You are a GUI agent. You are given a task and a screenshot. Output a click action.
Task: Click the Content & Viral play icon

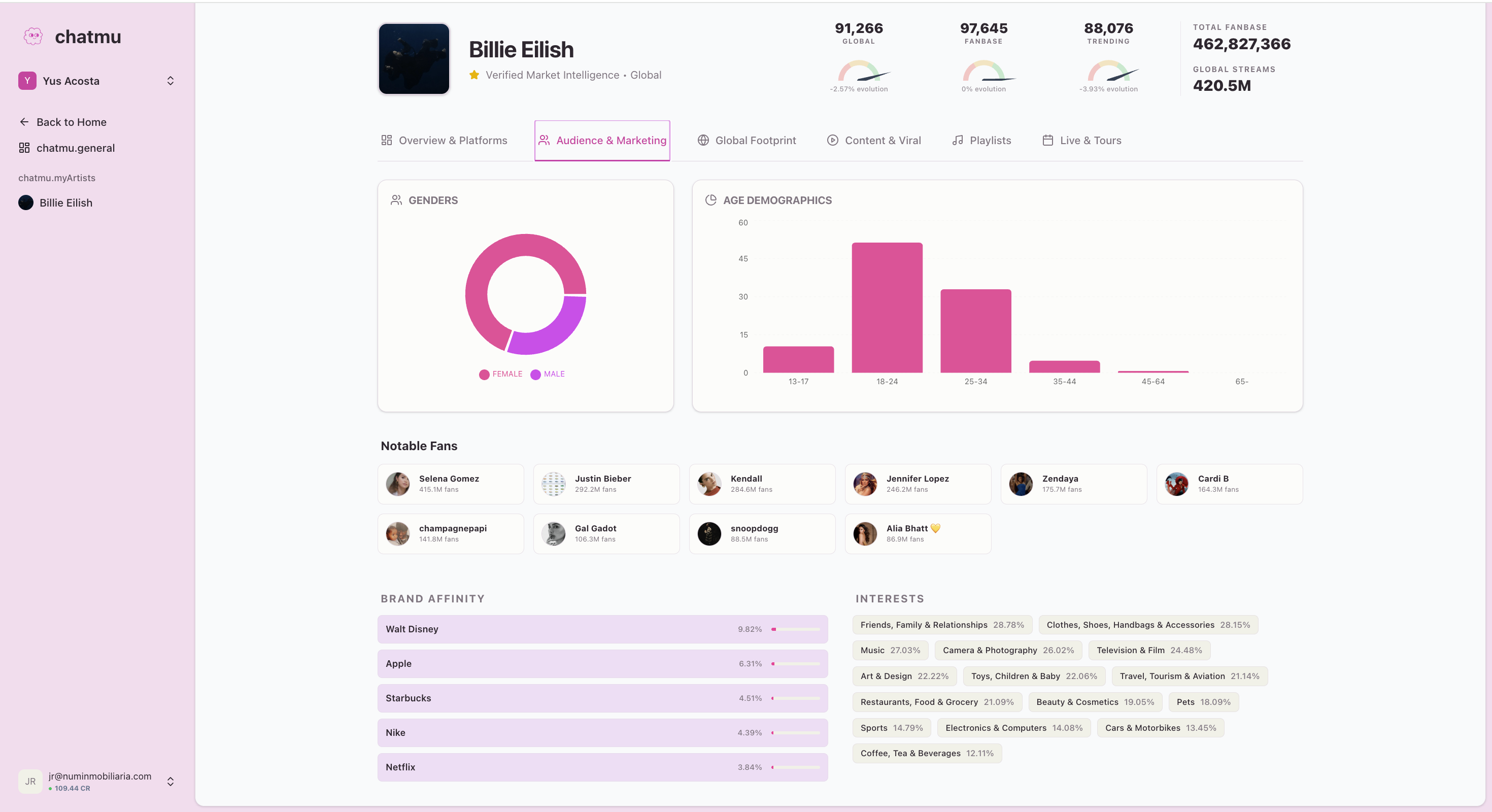click(x=832, y=140)
